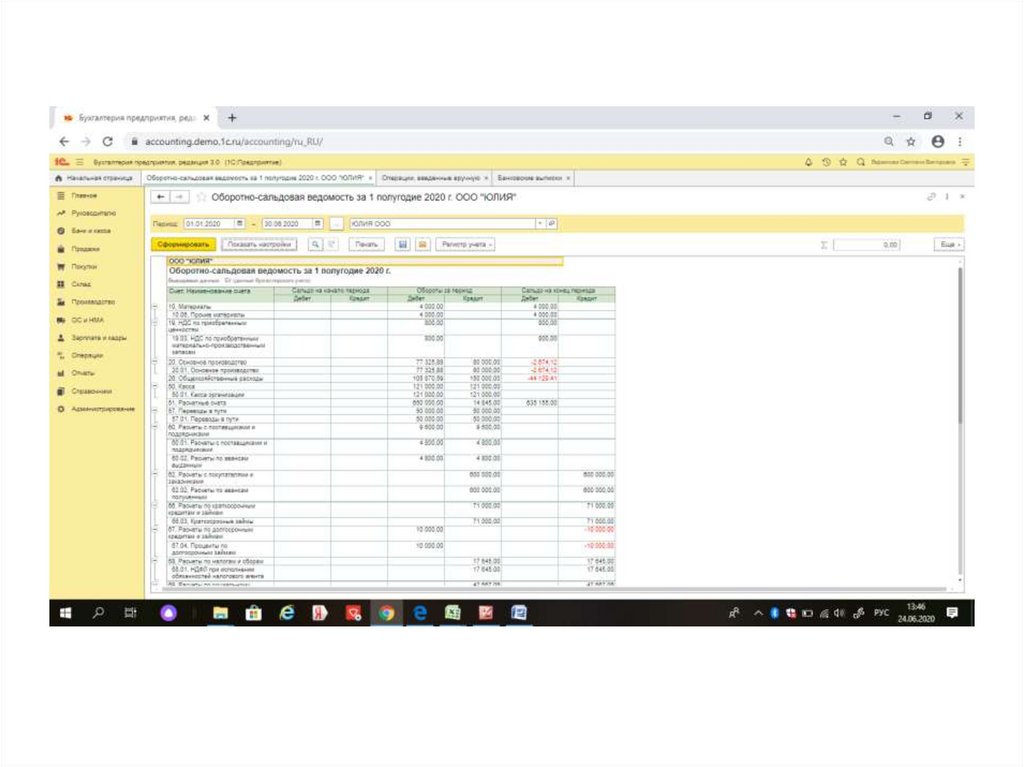Click the send by email icon in toolbar
Viewport: 1024px width, 767px height.
click(x=423, y=244)
